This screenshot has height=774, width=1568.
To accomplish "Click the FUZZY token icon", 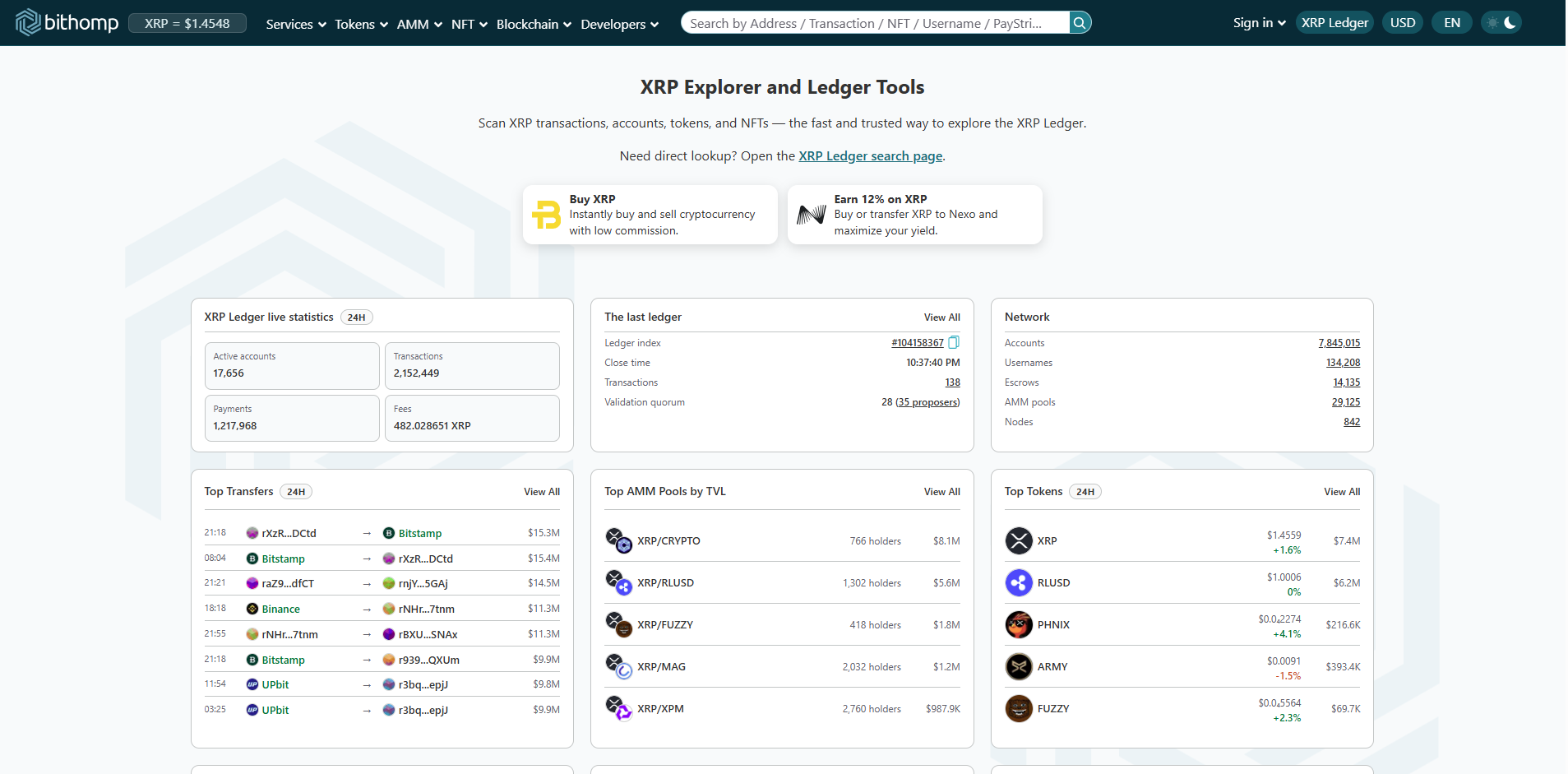I will 1019,709.
